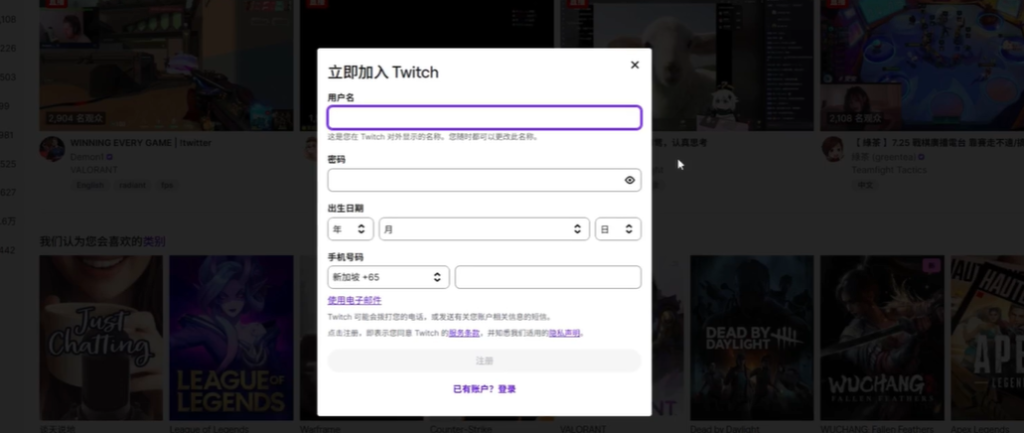Select the radiant tag
Viewport: 1024px width, 433px height.
[x=133, y=185]
